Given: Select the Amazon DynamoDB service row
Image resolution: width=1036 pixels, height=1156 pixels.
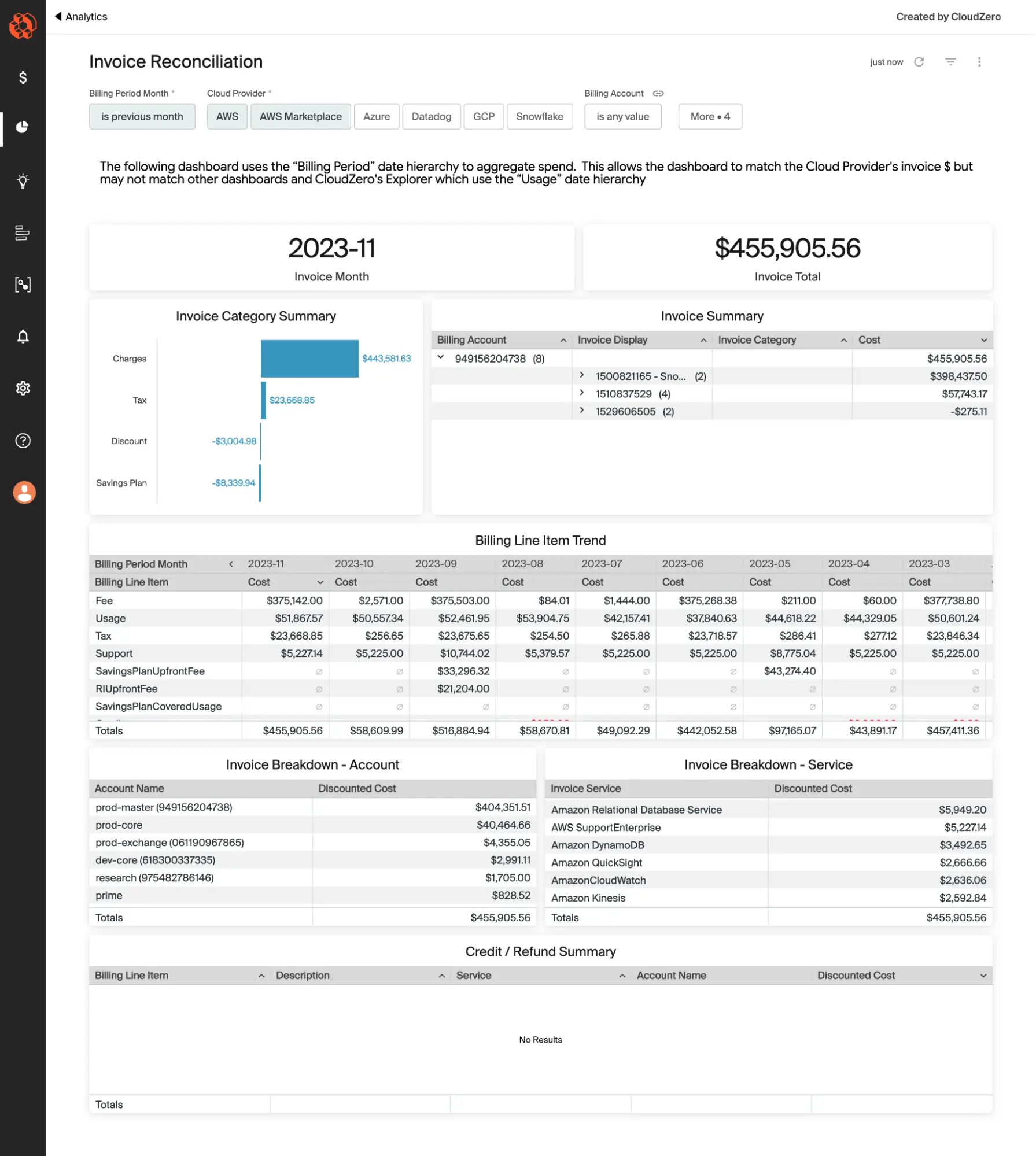Looking at the screenshot, I should click(769, 845).
